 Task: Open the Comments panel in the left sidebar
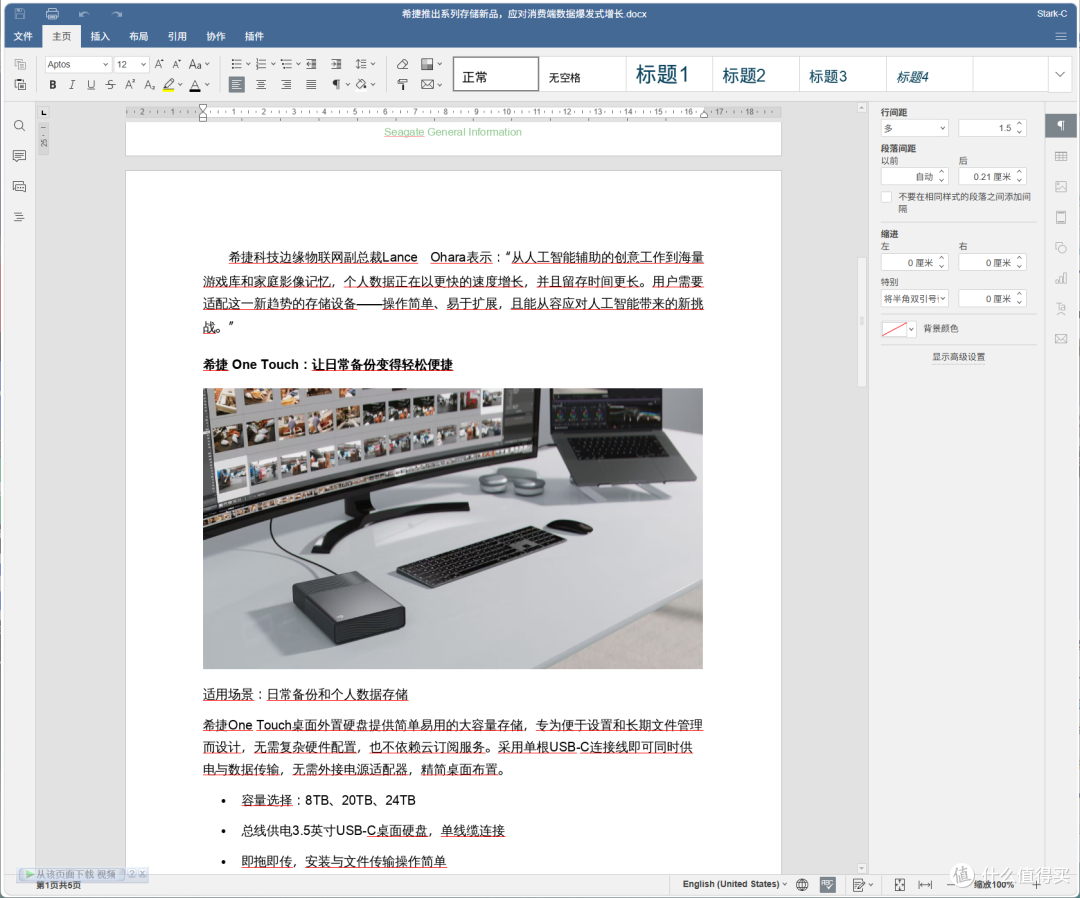point(19,156)
